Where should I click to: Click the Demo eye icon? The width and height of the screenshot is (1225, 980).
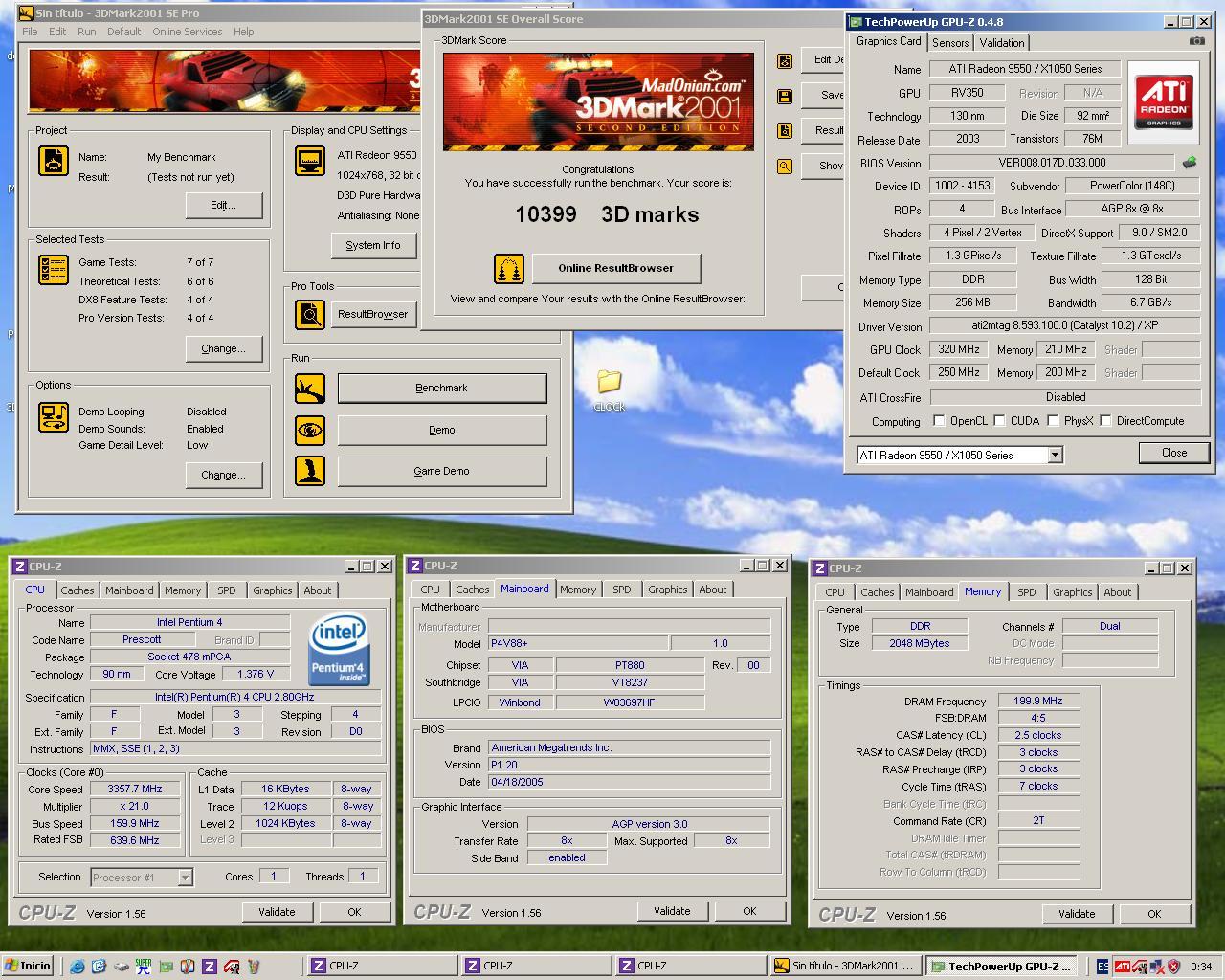pyautogui.click(x=309, y=430)
